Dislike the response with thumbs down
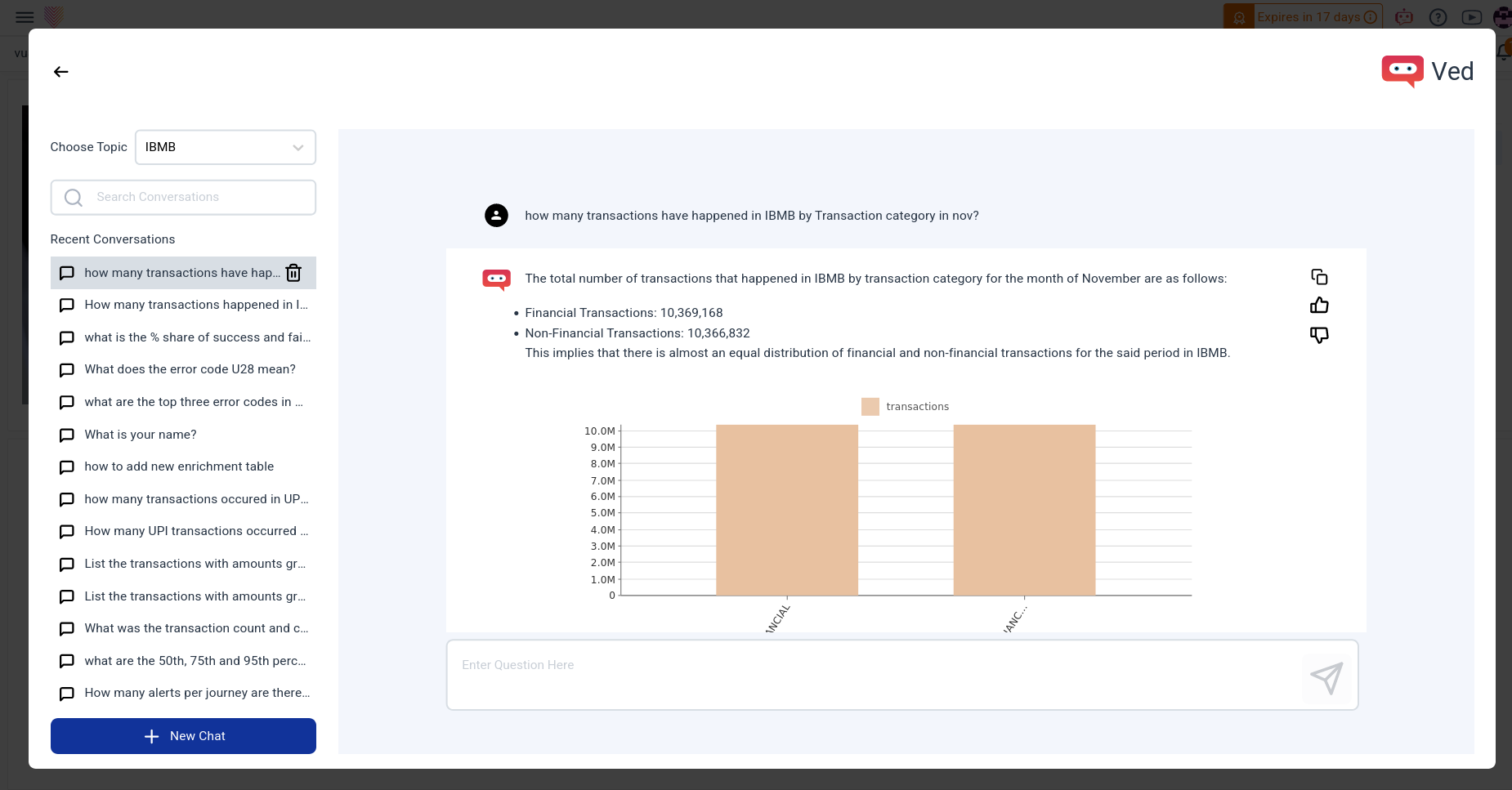Viewport: 1512px width, 790px height. (x=1319, y=335)
